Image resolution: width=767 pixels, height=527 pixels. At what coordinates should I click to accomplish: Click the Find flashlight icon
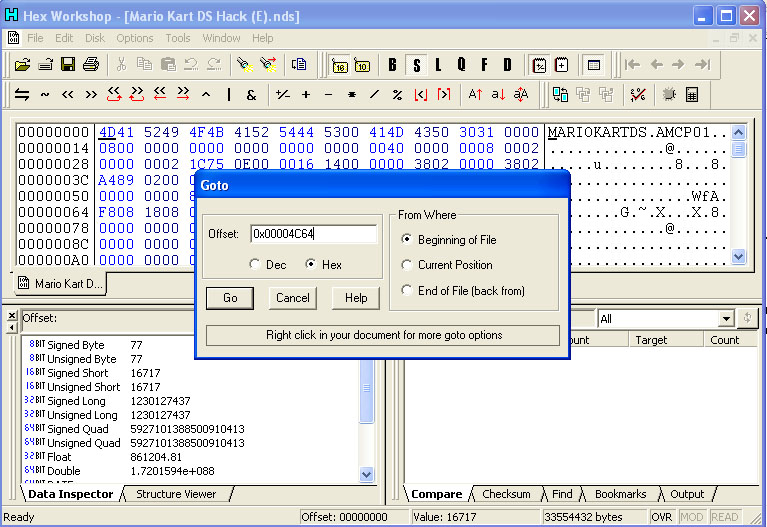tap(245, 65)
